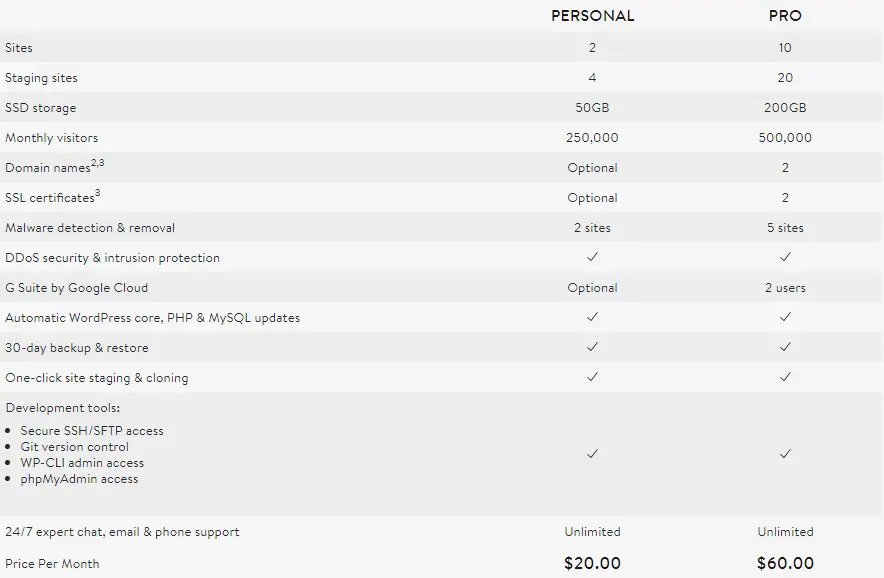Image resolution: width=884 pixels, height=578 pixels.
Task: Click the Pro 200GB SSD storage value
Action: 785,108
